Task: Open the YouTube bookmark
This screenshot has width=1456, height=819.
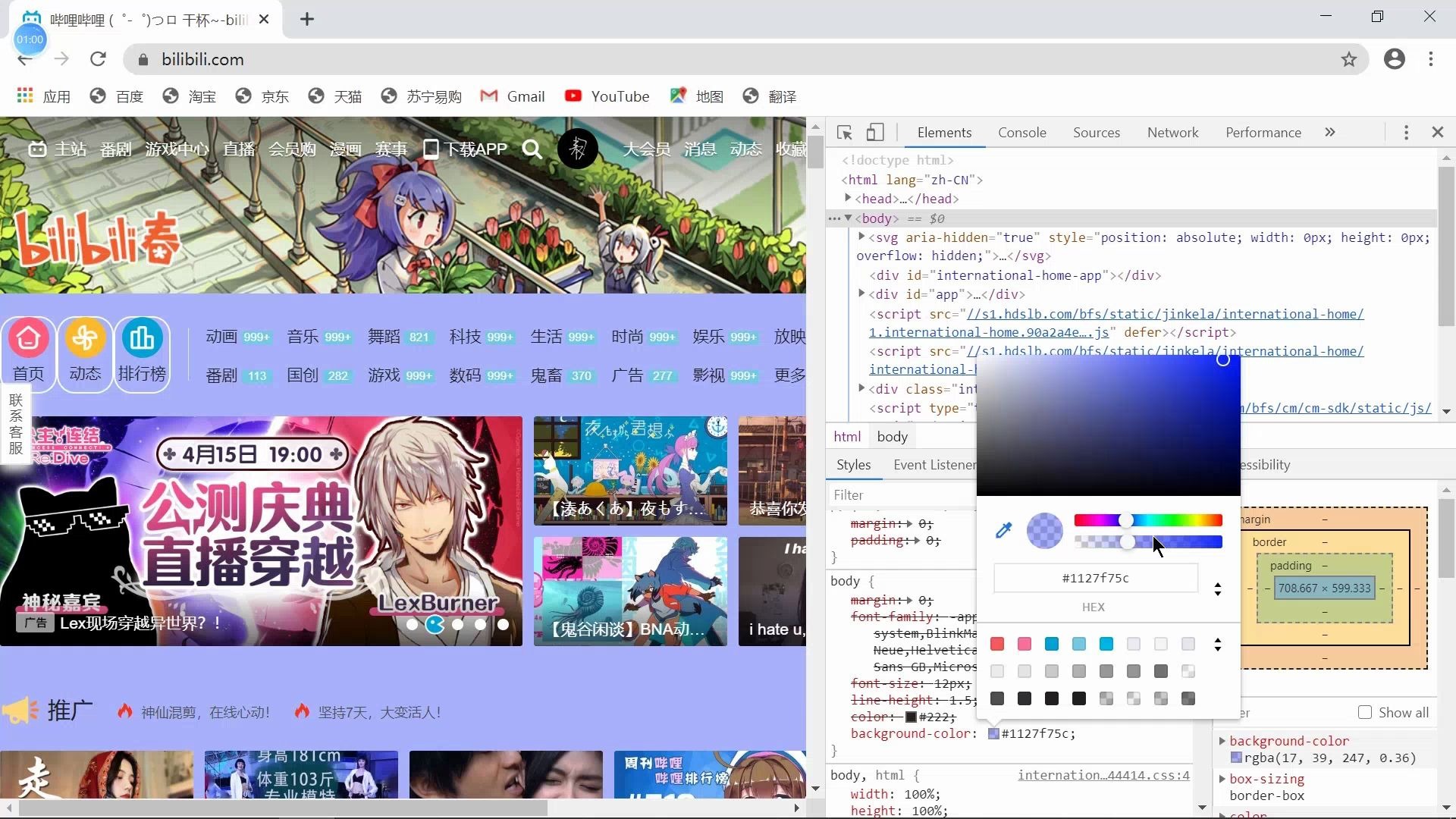Action: [607, 96]
